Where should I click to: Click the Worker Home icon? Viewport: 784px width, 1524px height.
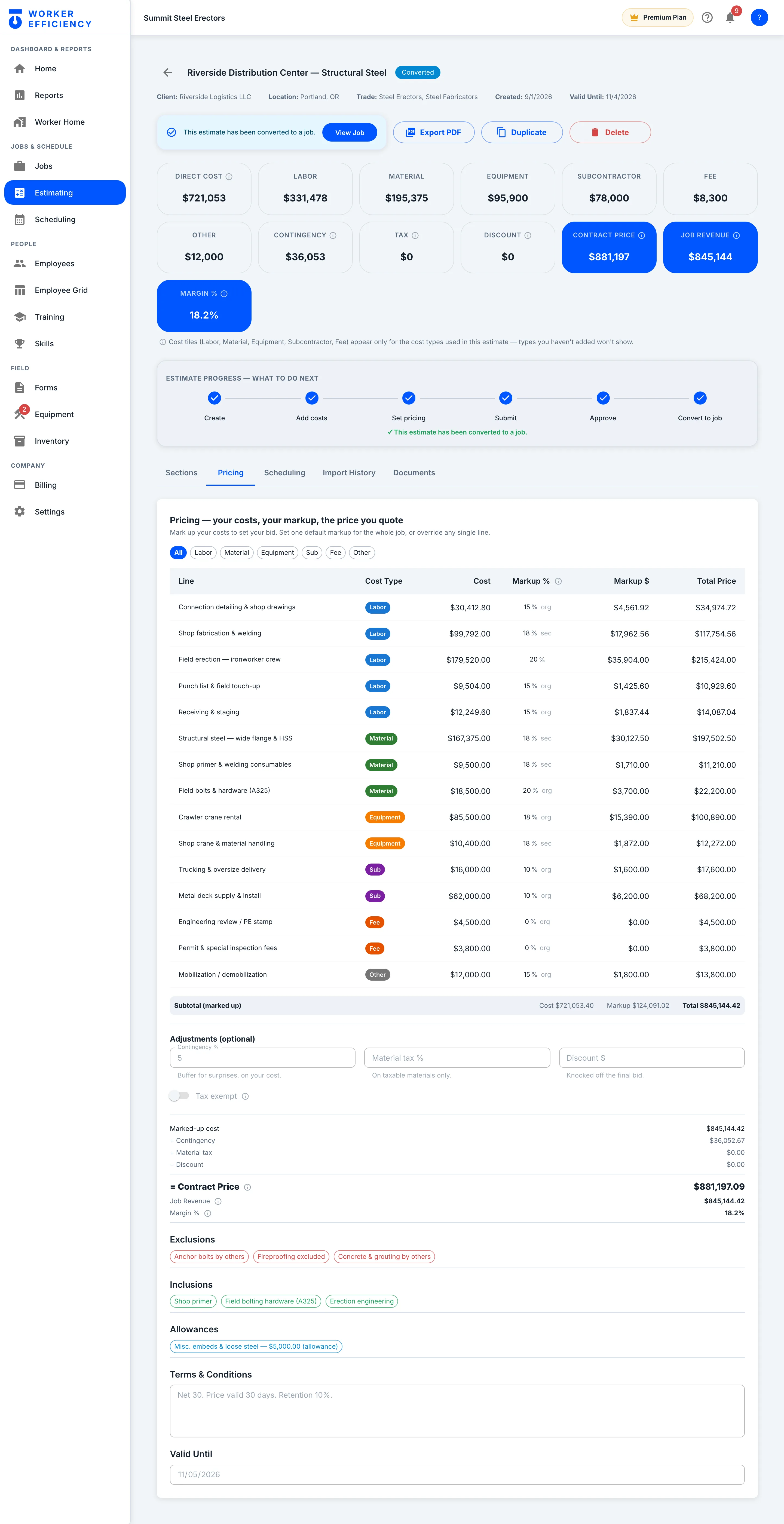[20, 122]
